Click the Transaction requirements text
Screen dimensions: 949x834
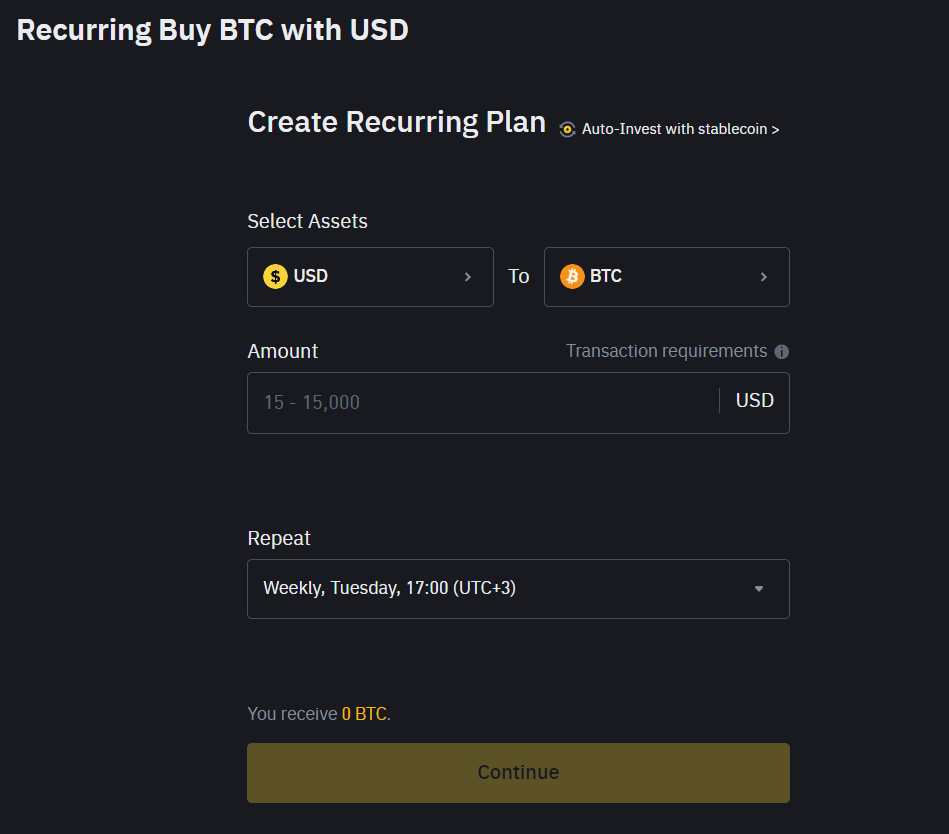(x=666, y=351)
